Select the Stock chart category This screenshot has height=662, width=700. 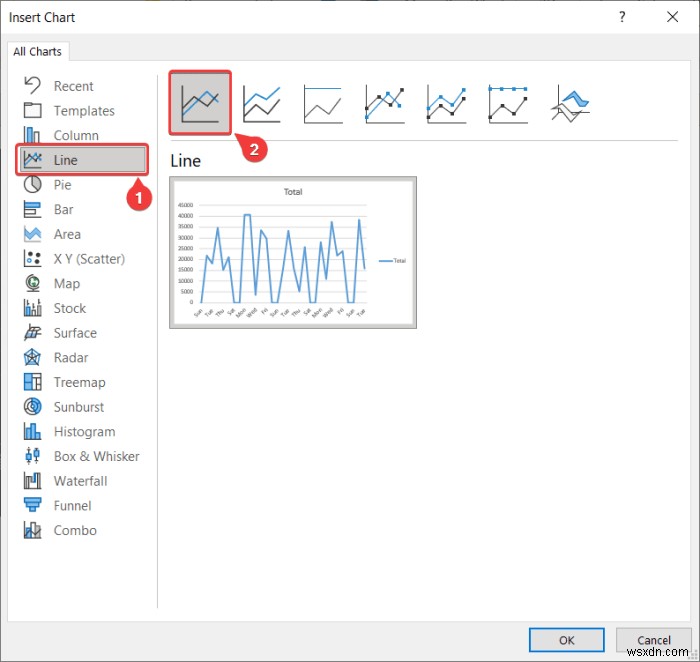(x=70, y=308)
